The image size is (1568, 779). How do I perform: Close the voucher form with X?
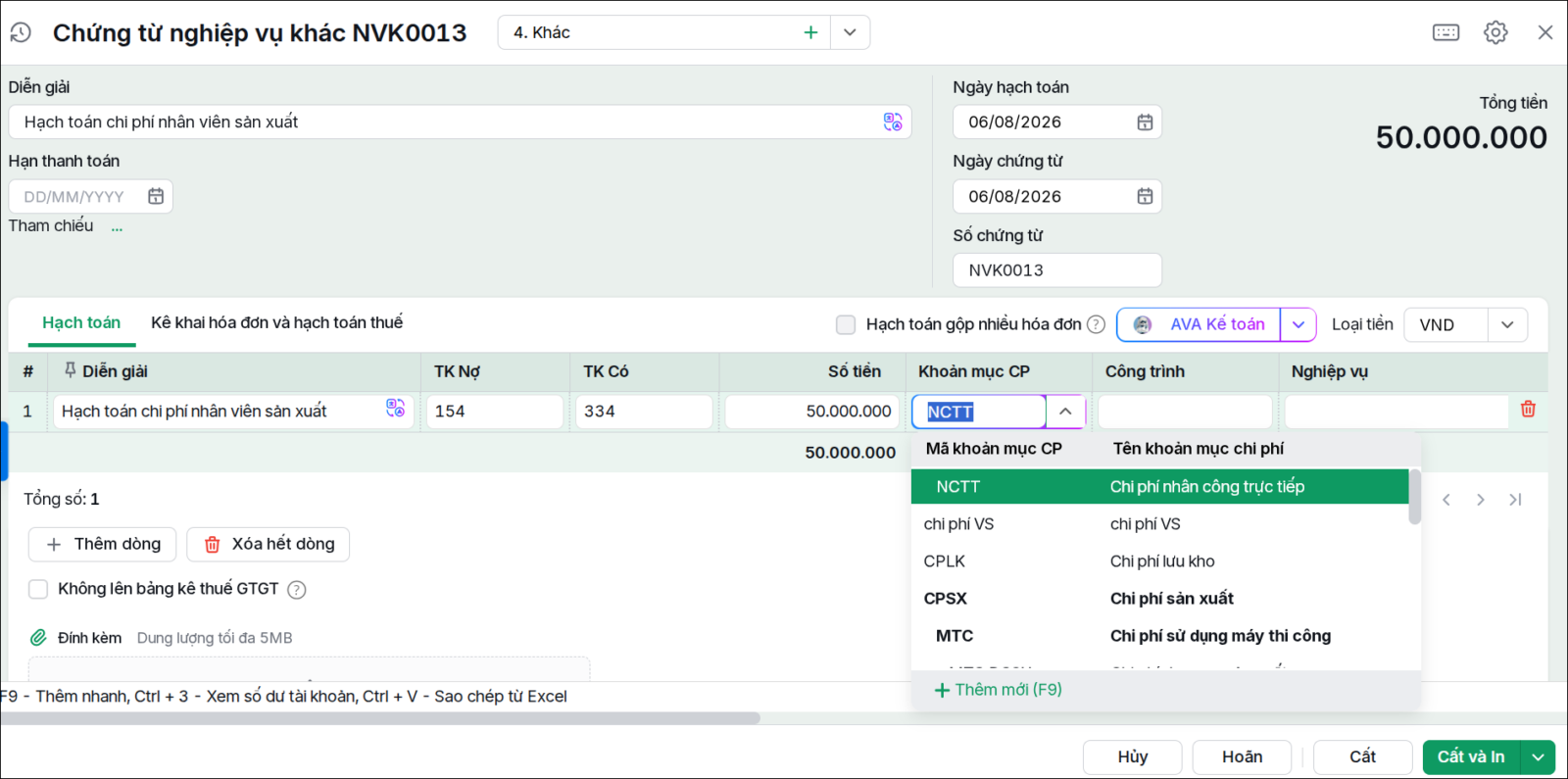[1545, 32]
